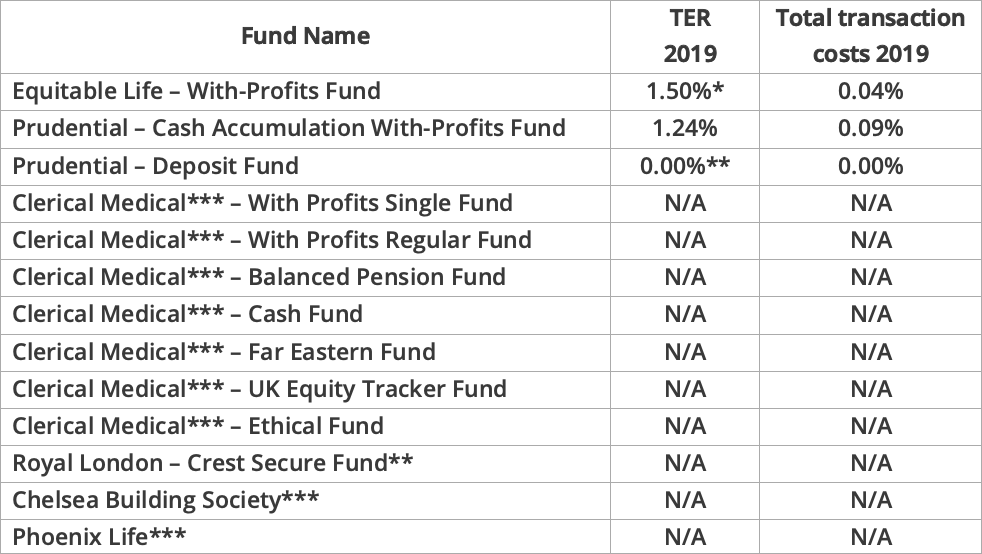
Task: Click the 0.00%** TER value
Action: click(685, 165)
